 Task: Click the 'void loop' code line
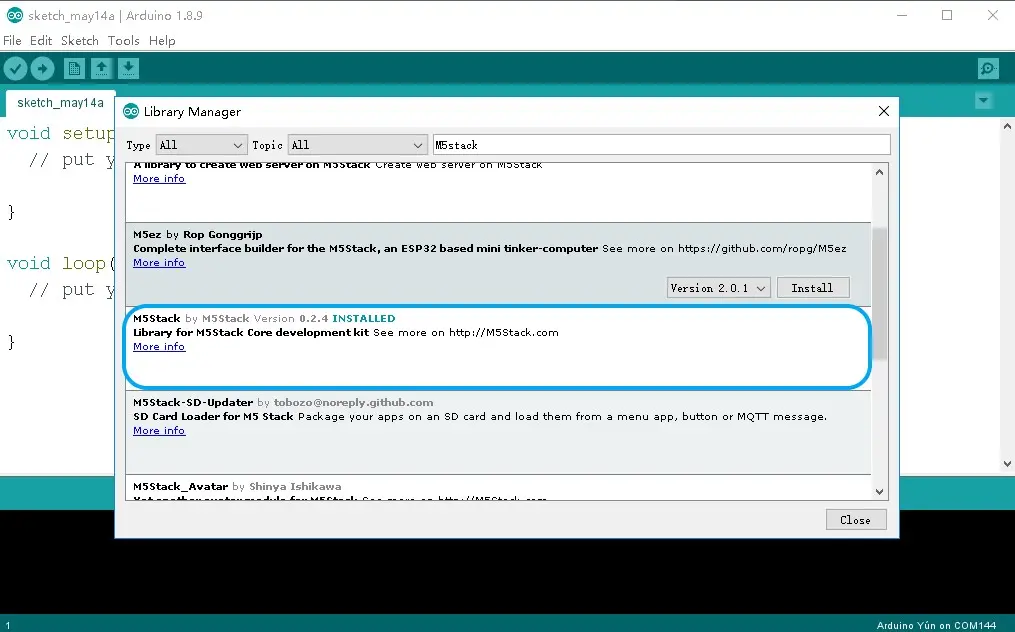[x=61, y=264]
